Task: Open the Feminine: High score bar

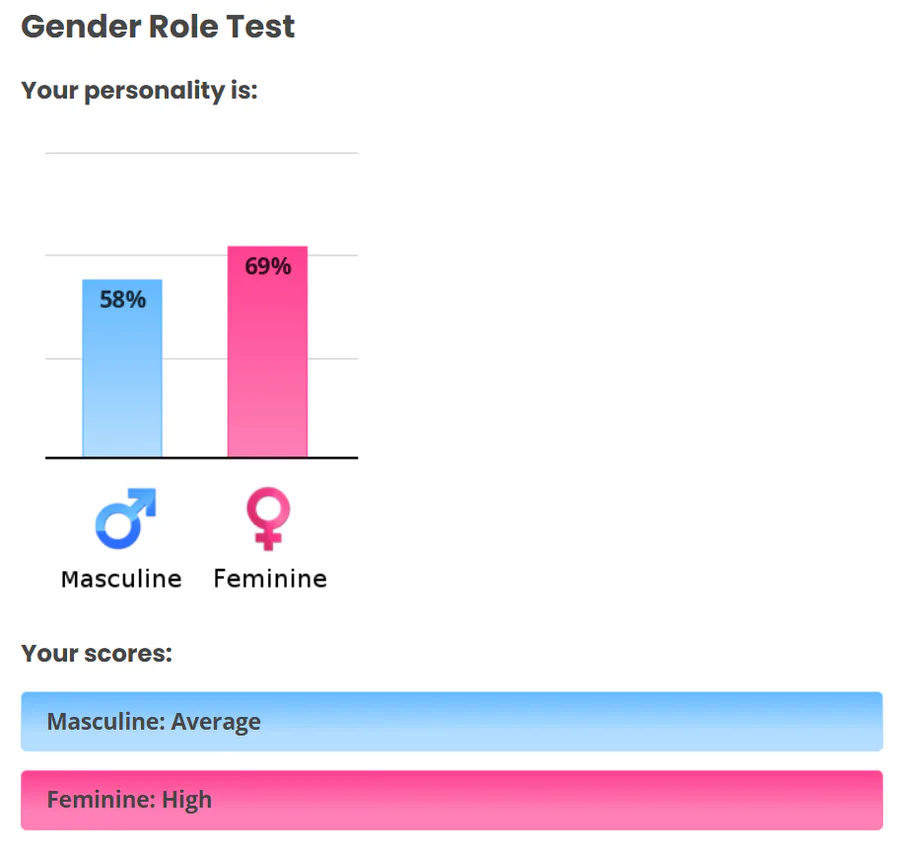Action: (x=451, y=800)
